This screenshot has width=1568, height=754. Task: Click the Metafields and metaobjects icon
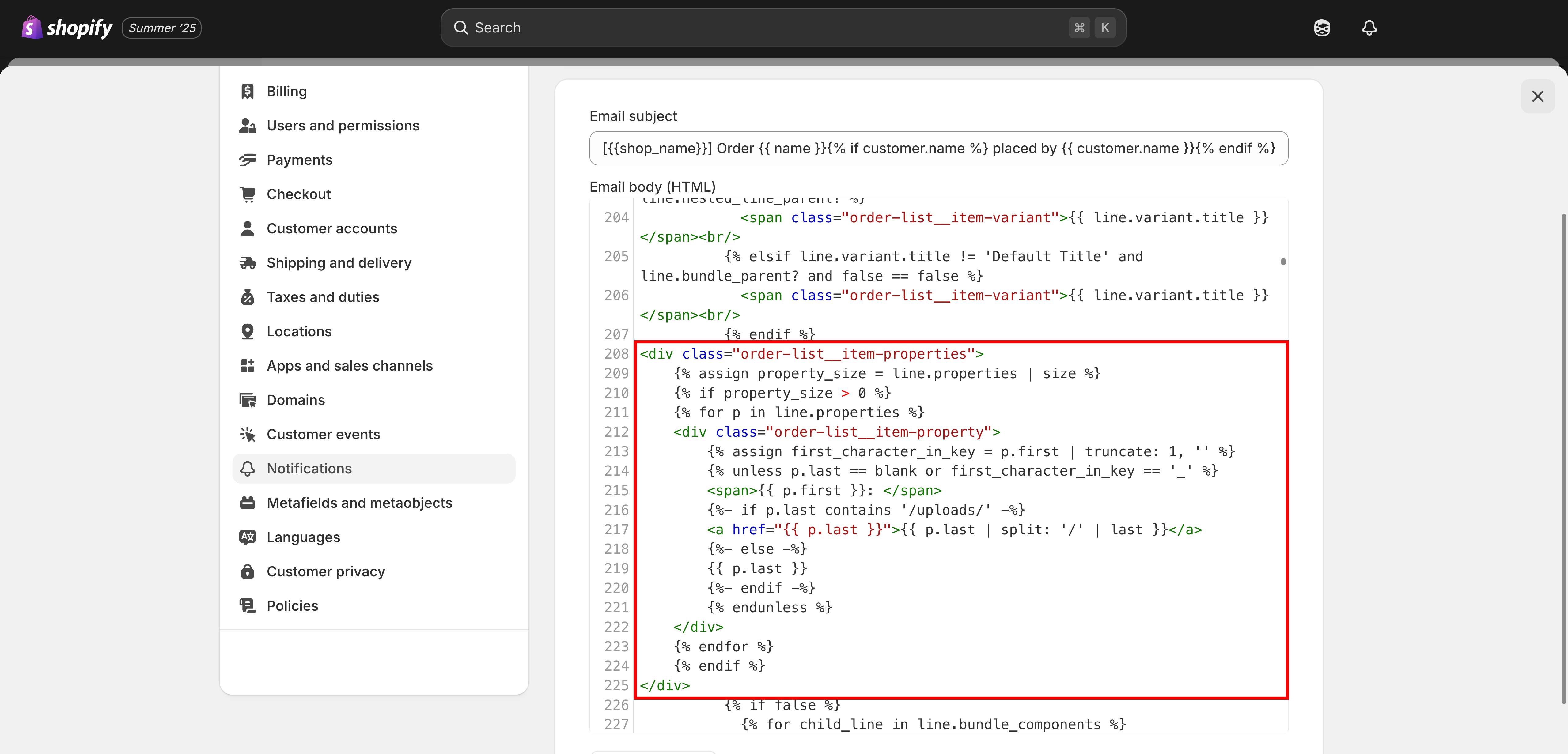[x=247, y=503]
